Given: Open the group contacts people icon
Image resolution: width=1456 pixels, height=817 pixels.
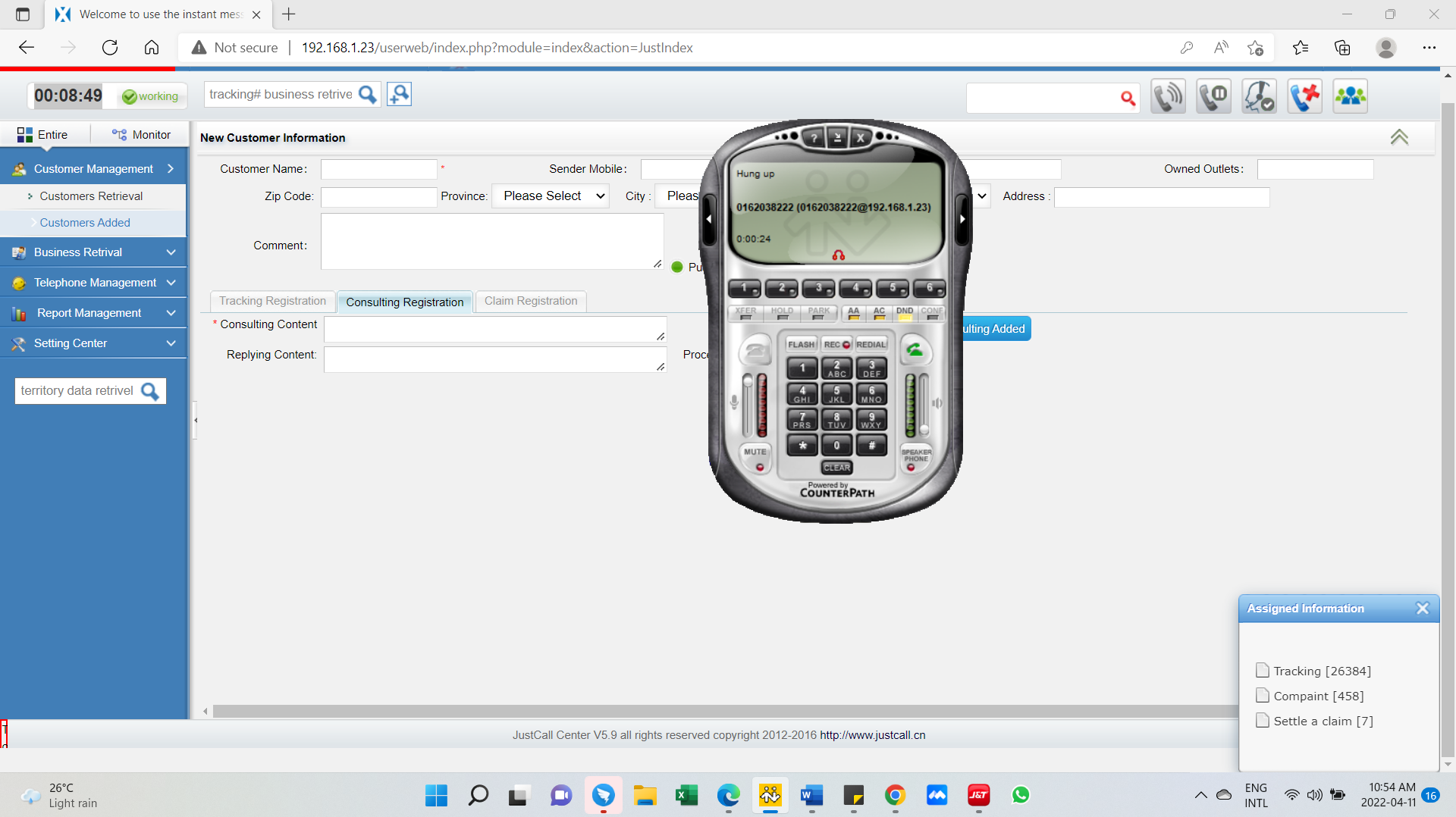Looking at the screenshot, I should pyautogui.click(x=1350, y=96).
